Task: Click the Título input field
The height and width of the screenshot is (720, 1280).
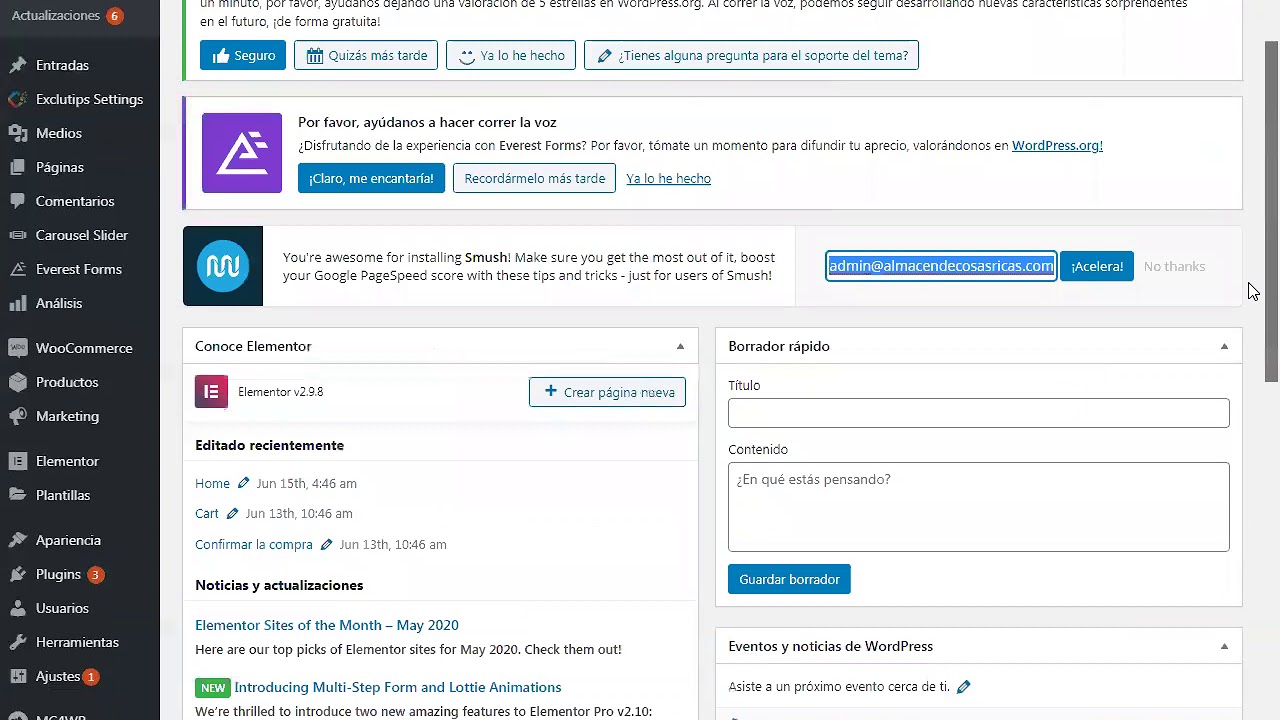Action: [x=978, y=413]
